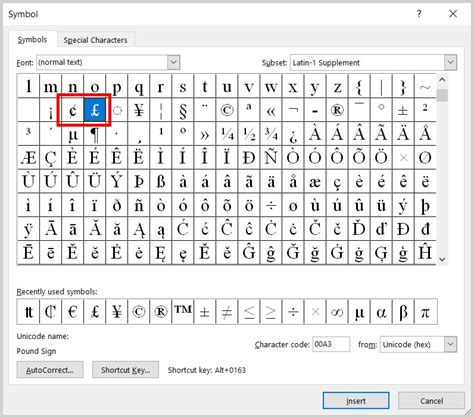Viewport: 474px width, 418px height.
Task: Expand the Subset dropdown
Action: pos(450,62)
